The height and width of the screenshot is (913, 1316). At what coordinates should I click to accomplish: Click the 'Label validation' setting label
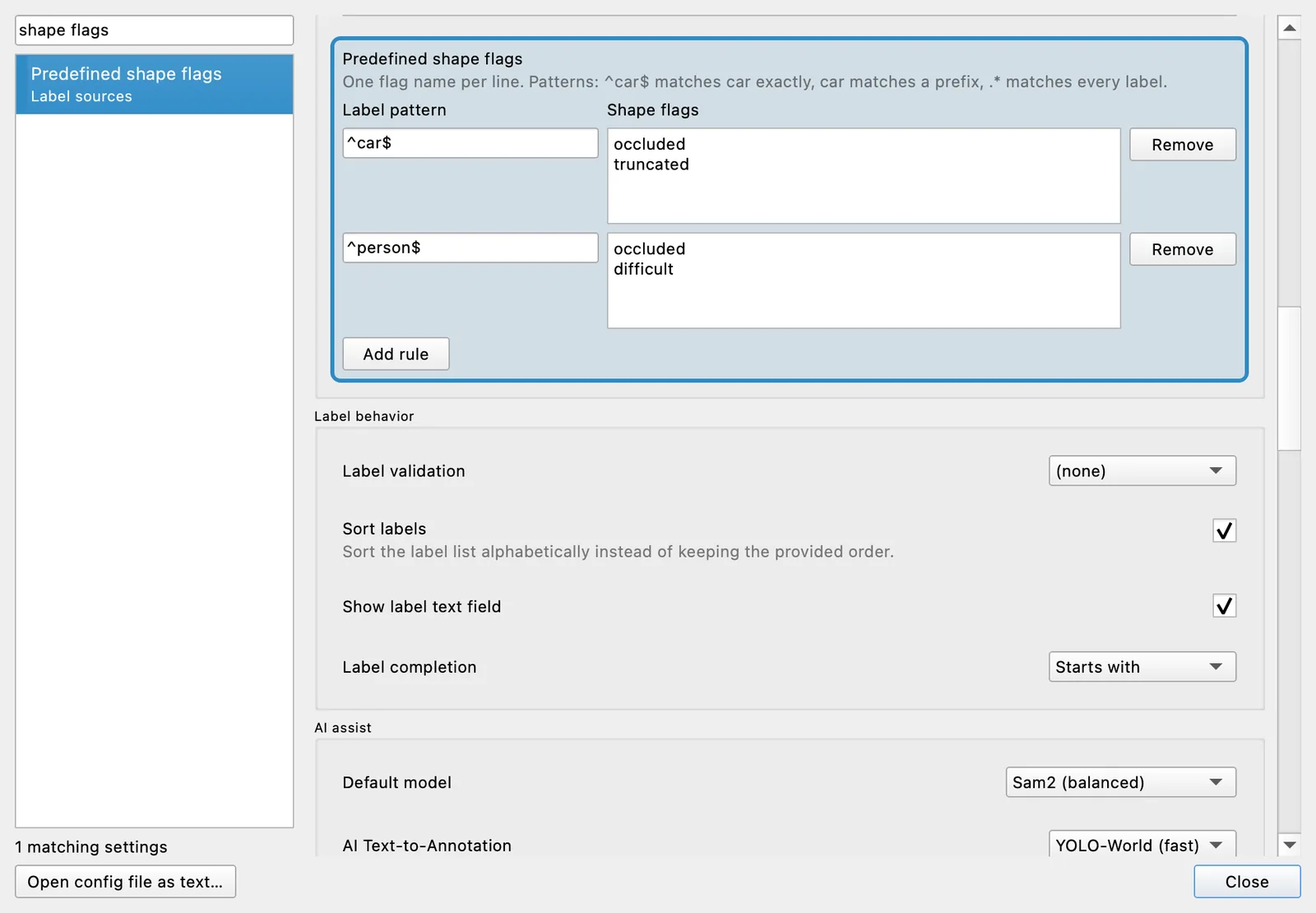pyautogui.click(x=404, y=471)
